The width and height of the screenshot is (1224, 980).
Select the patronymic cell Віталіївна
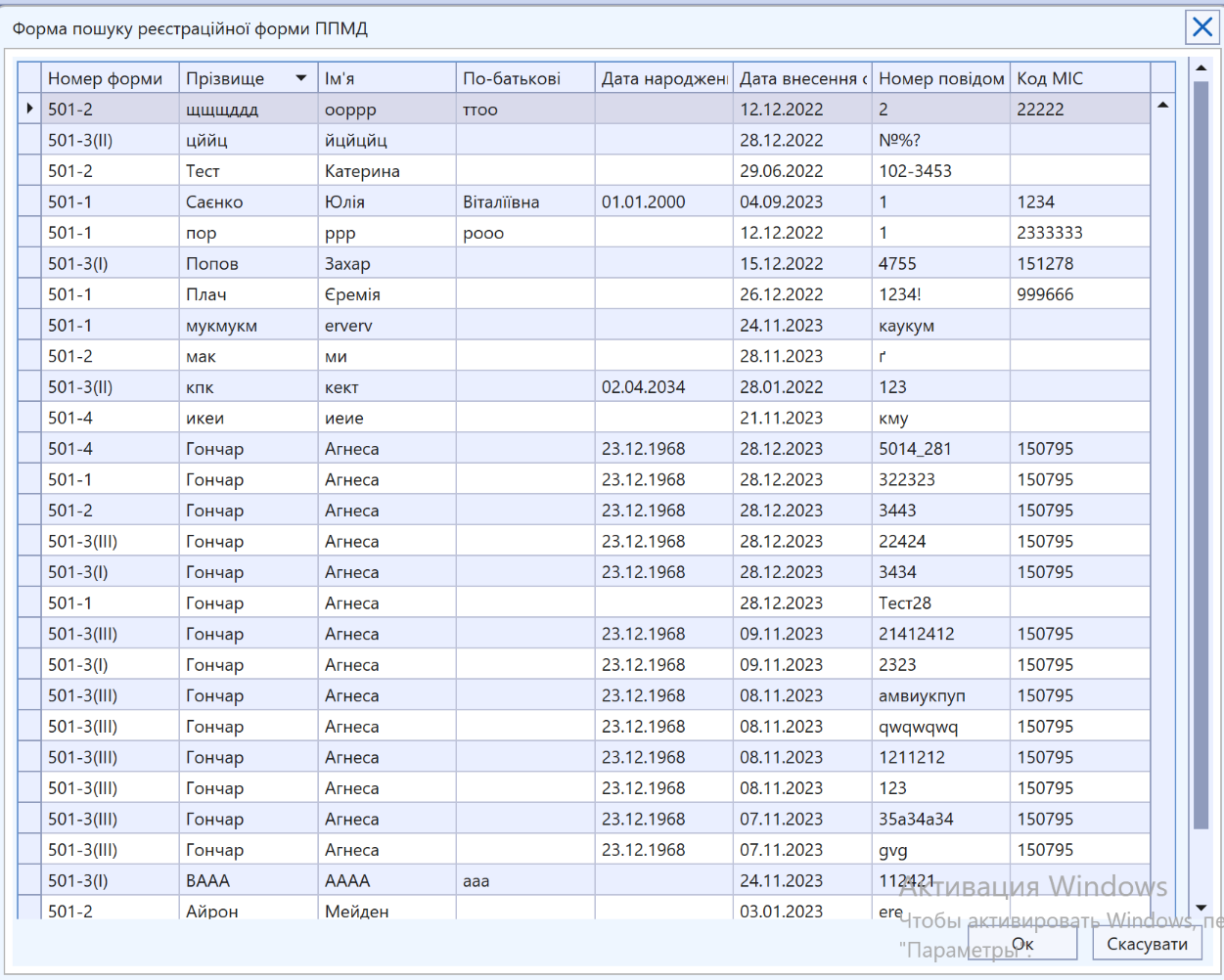(525, 201)
